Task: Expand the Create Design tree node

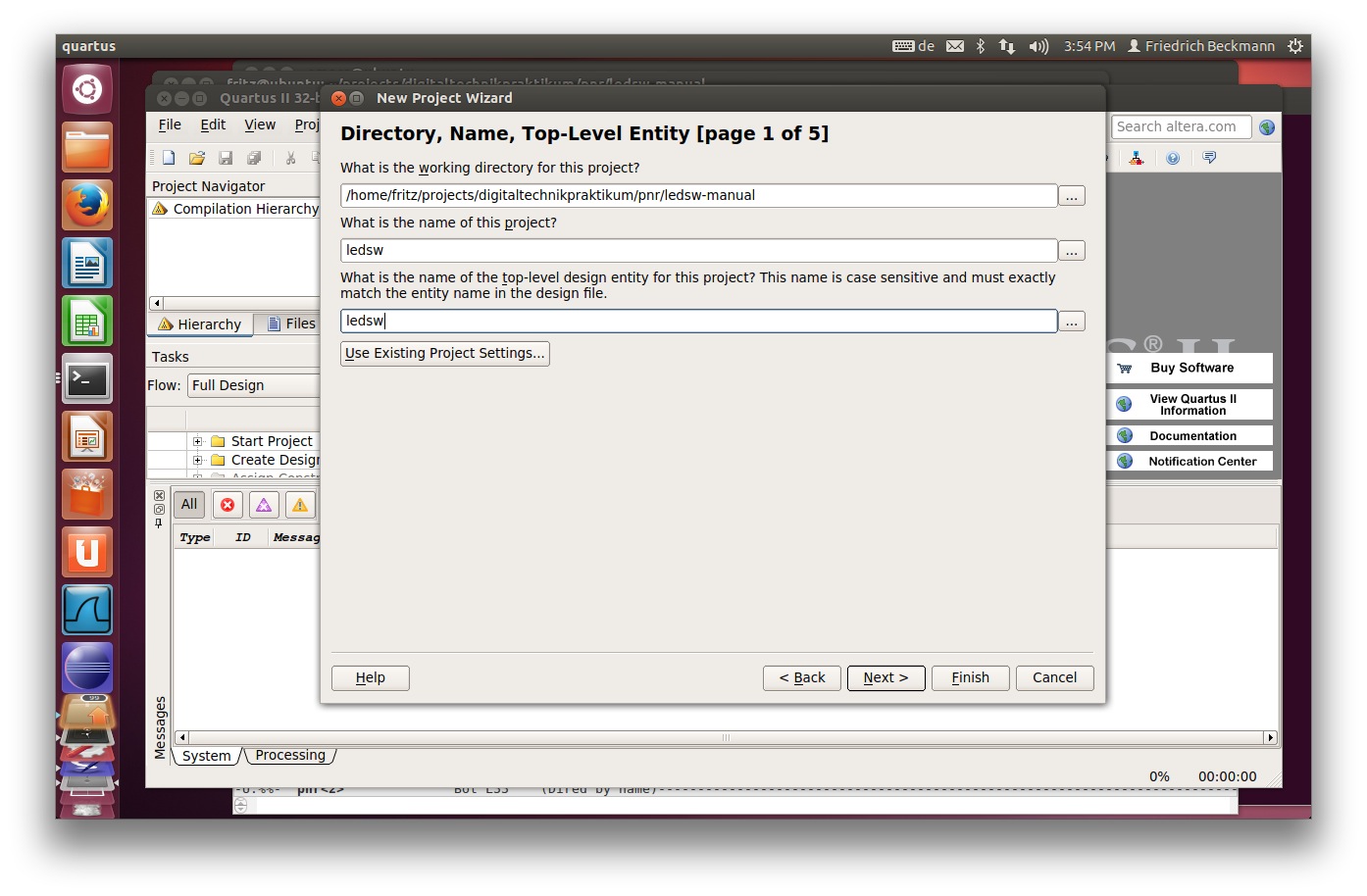Action: 197,460
